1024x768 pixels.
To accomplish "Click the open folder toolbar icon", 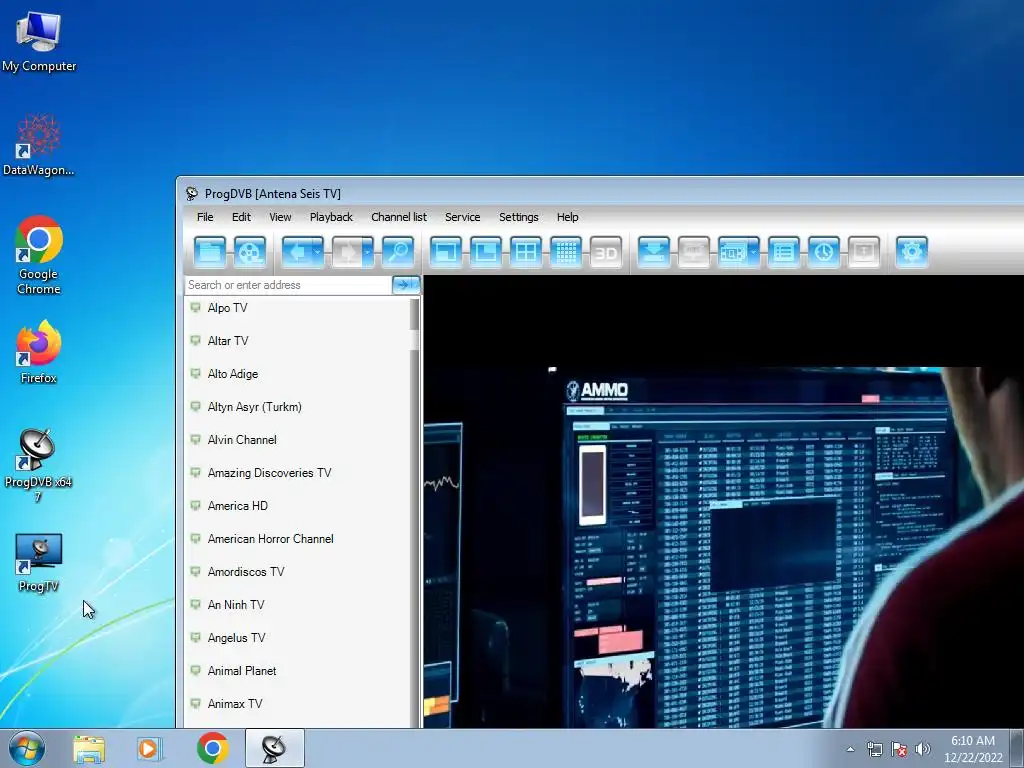I will click(x=210, y=252).
